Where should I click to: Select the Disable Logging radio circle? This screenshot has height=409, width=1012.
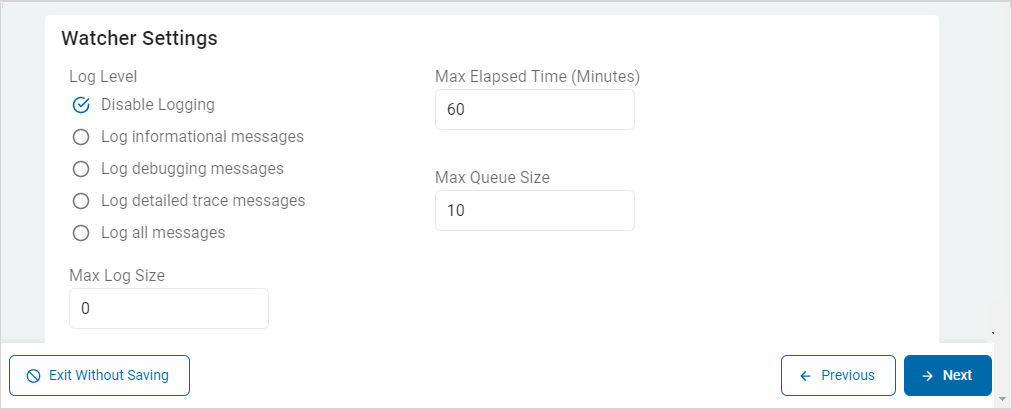pyautogui.click(x=82, y=104)
